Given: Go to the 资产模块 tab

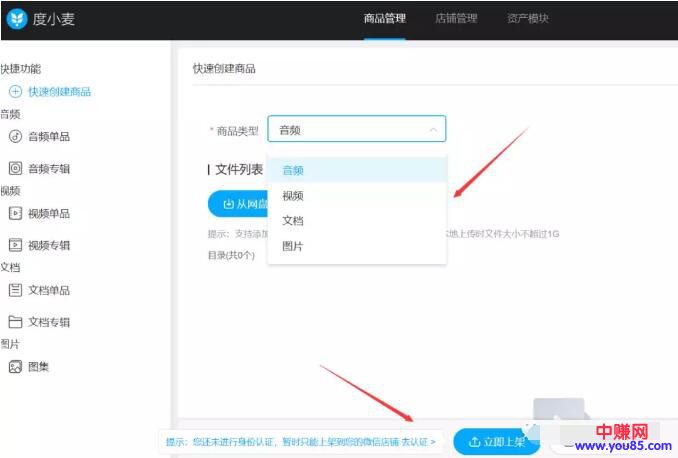Looking at the screenshot, I should coord(527,19).
